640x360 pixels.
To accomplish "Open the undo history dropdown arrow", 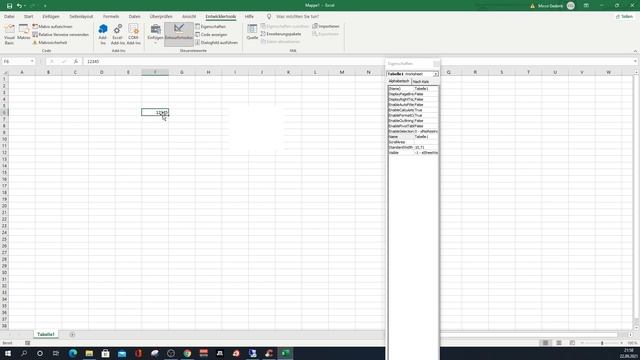I will pyautogui.click(x=25, y=6).
